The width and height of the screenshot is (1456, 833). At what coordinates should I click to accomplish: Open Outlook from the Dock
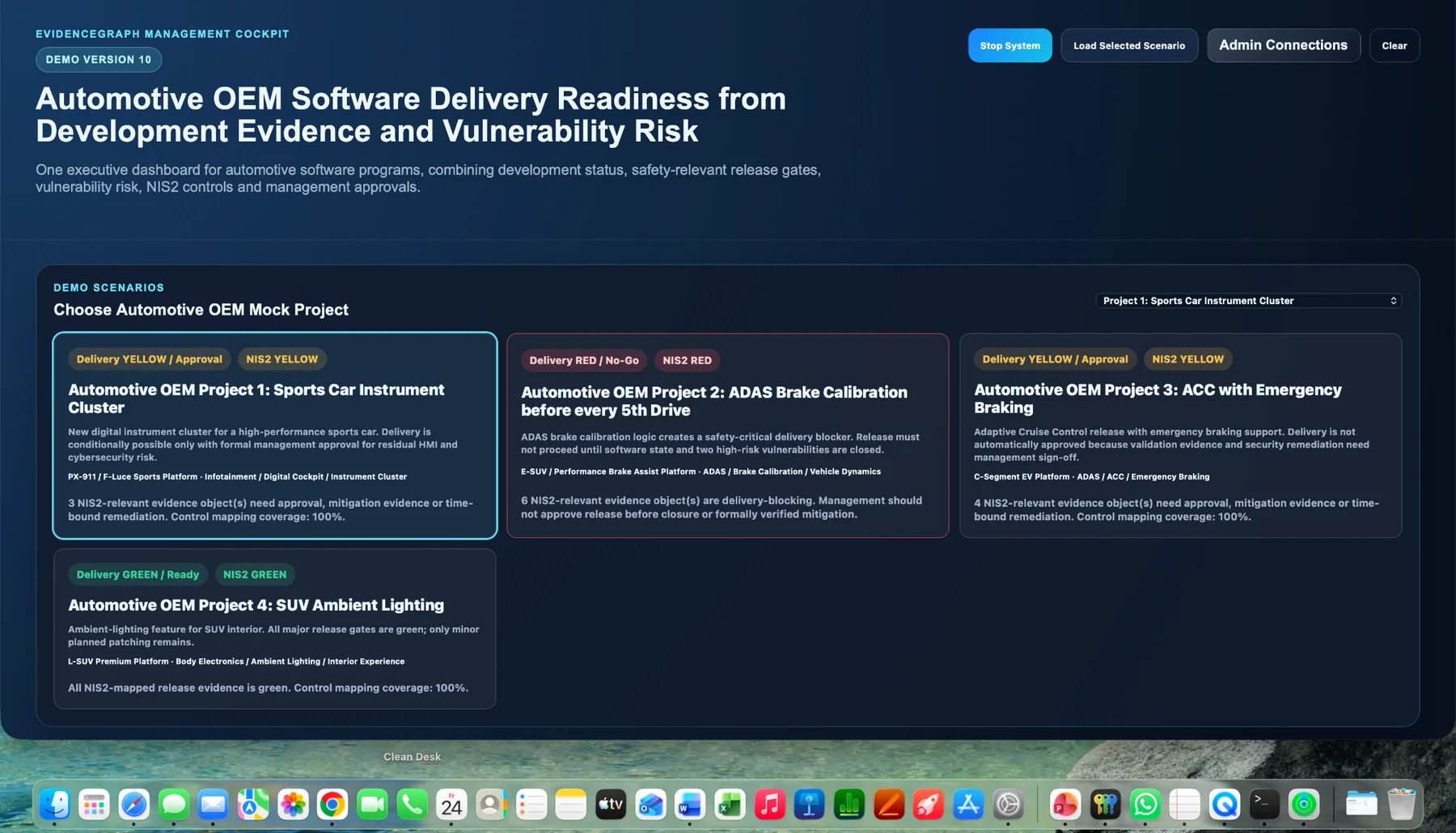click(x=650, y=805)
